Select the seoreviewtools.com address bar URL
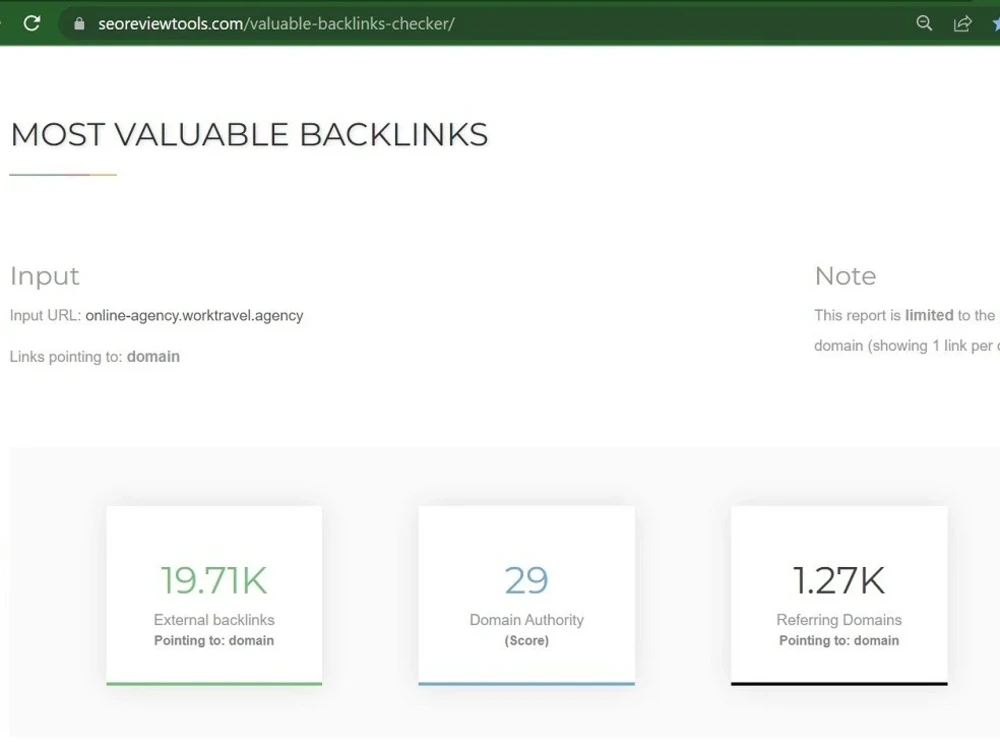The height and width of the screenshot is (750, 1000). (x=276, y=24)
